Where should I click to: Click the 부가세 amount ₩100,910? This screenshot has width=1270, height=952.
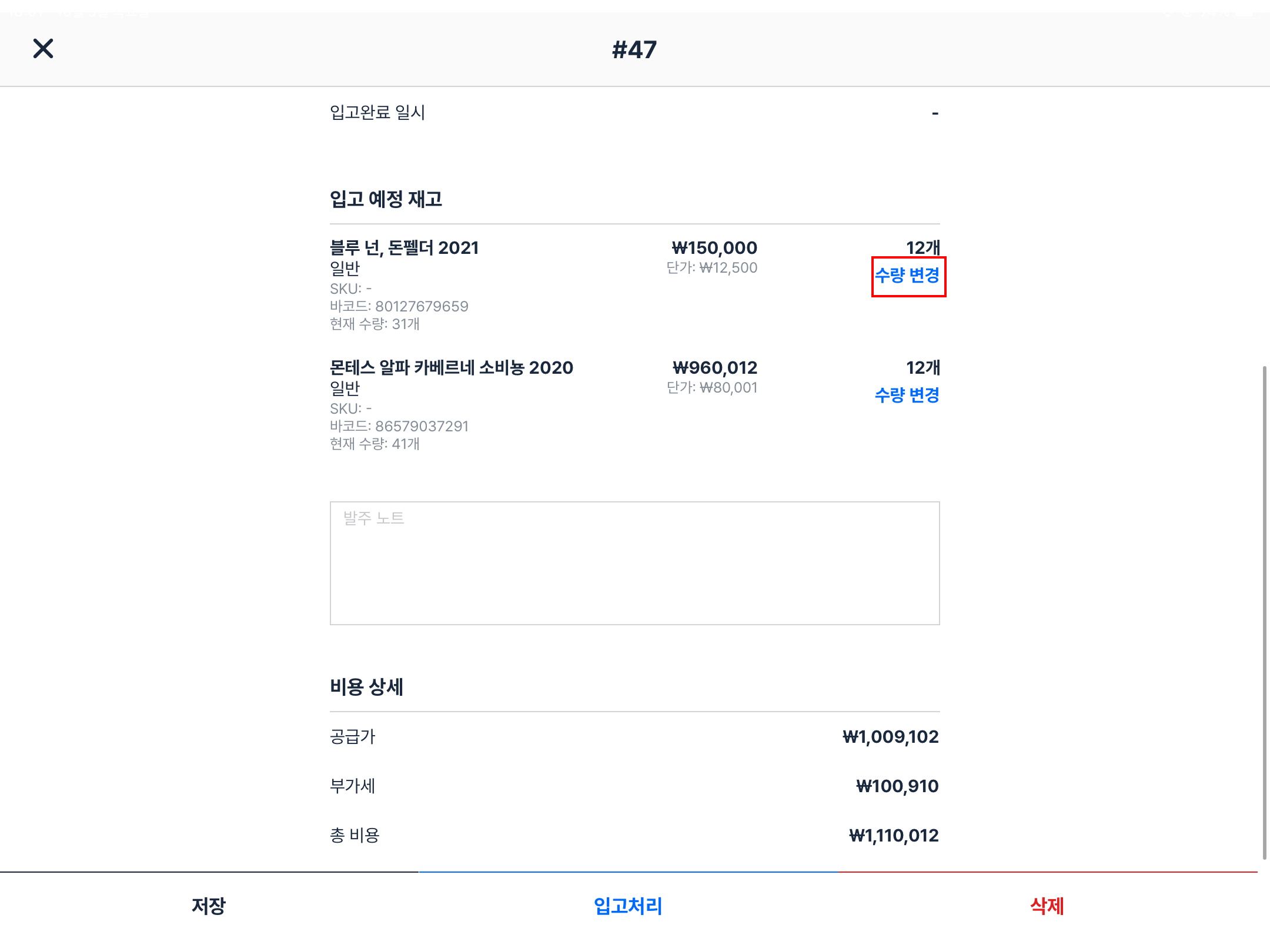pyautogui.click(x=897, y=786)
